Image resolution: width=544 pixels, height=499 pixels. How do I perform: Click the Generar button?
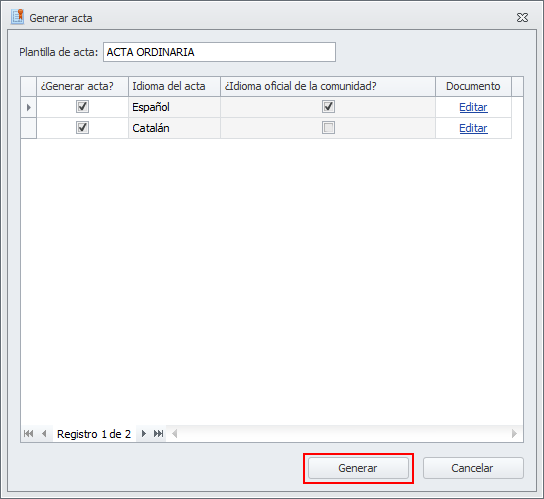click(358, 468)
